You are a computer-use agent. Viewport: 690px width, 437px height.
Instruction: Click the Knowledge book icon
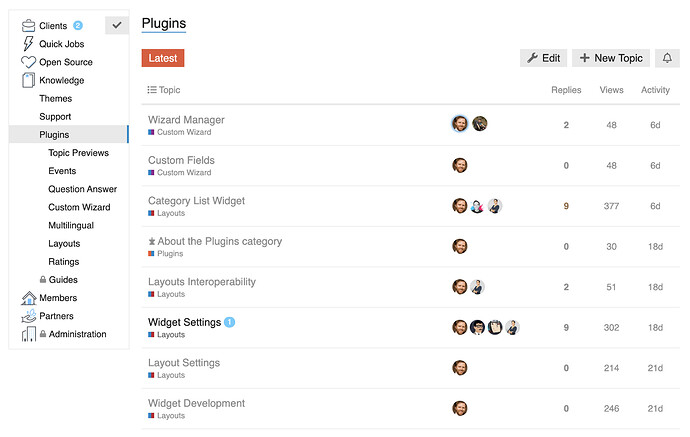pyautogui.click(x=28, y=80)
